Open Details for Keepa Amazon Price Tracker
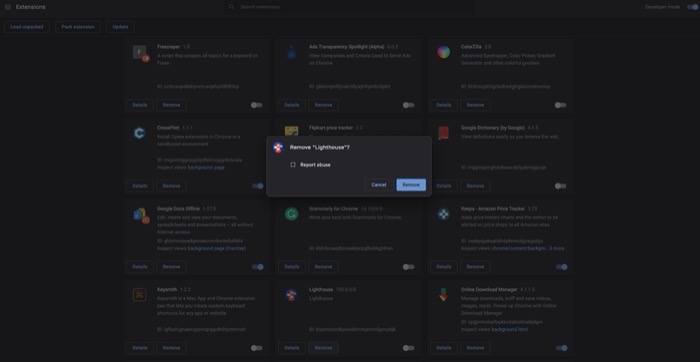Image resolution: width=700 pixels, height=362 pixels. [443, 267]
